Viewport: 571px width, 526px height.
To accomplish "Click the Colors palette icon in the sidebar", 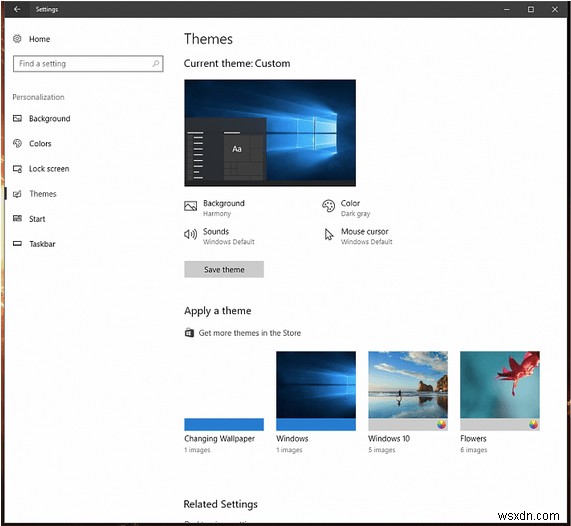I will point(17,143).
